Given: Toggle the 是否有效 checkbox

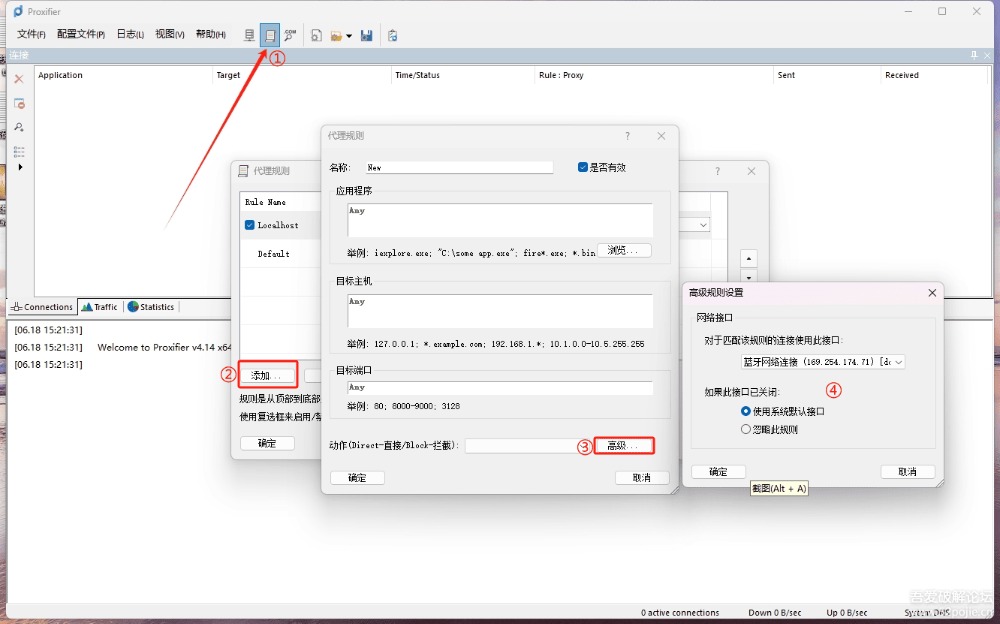Looking at the screenshot, I should tap(583, 167).
